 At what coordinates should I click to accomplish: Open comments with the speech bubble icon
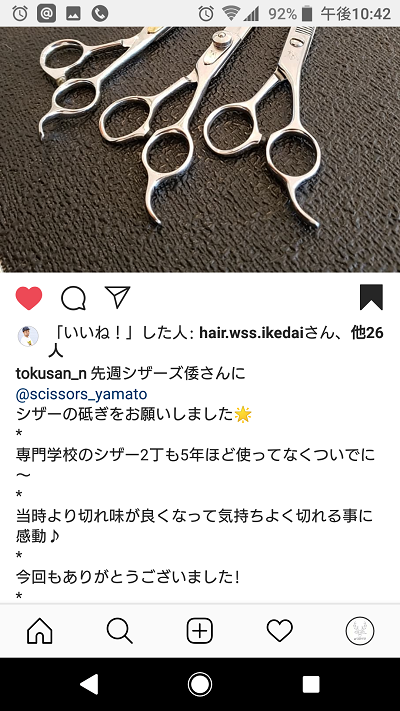[73, 298]
